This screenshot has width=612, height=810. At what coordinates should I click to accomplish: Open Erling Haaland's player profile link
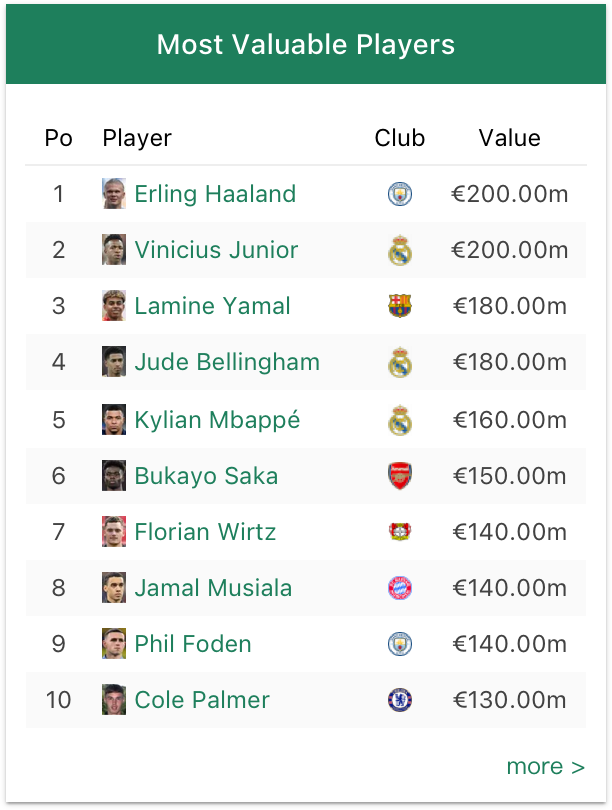pos(215,194)
